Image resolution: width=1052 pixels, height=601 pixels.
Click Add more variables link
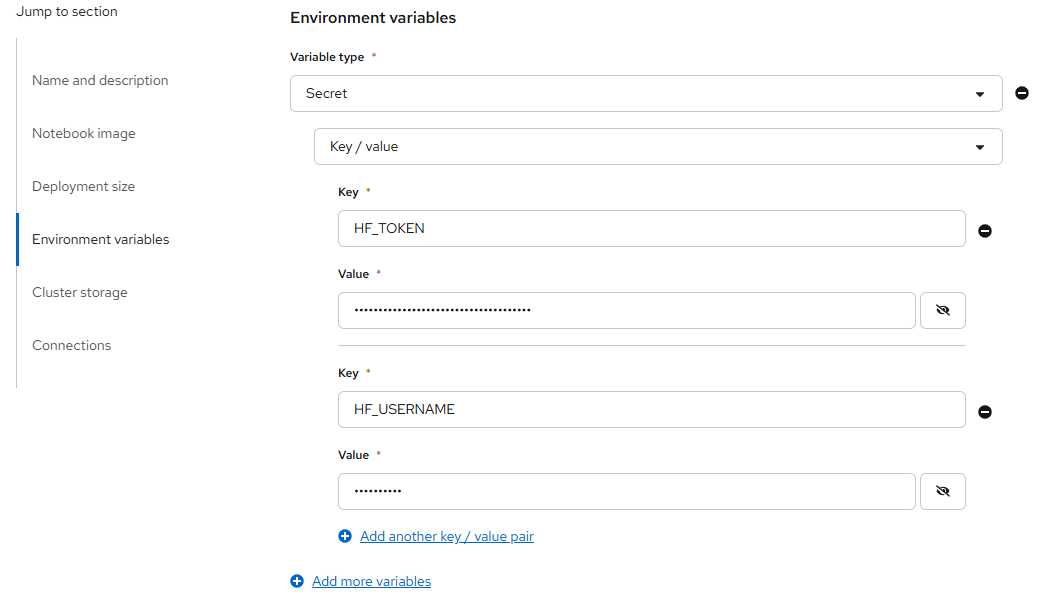(372, 581)
